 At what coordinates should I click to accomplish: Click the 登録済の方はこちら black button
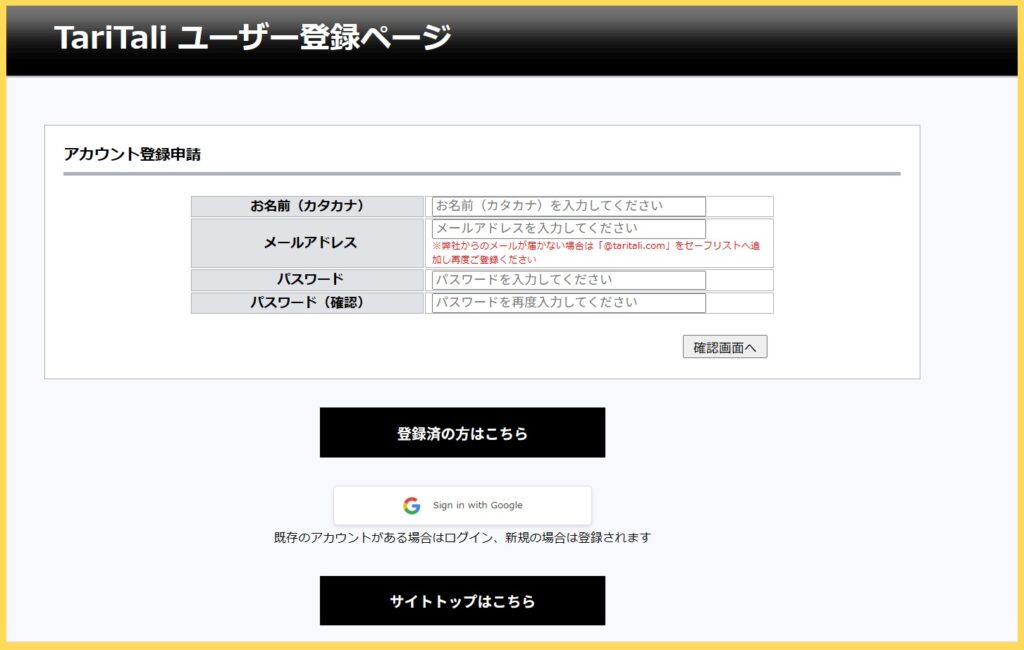pos(462,432)
